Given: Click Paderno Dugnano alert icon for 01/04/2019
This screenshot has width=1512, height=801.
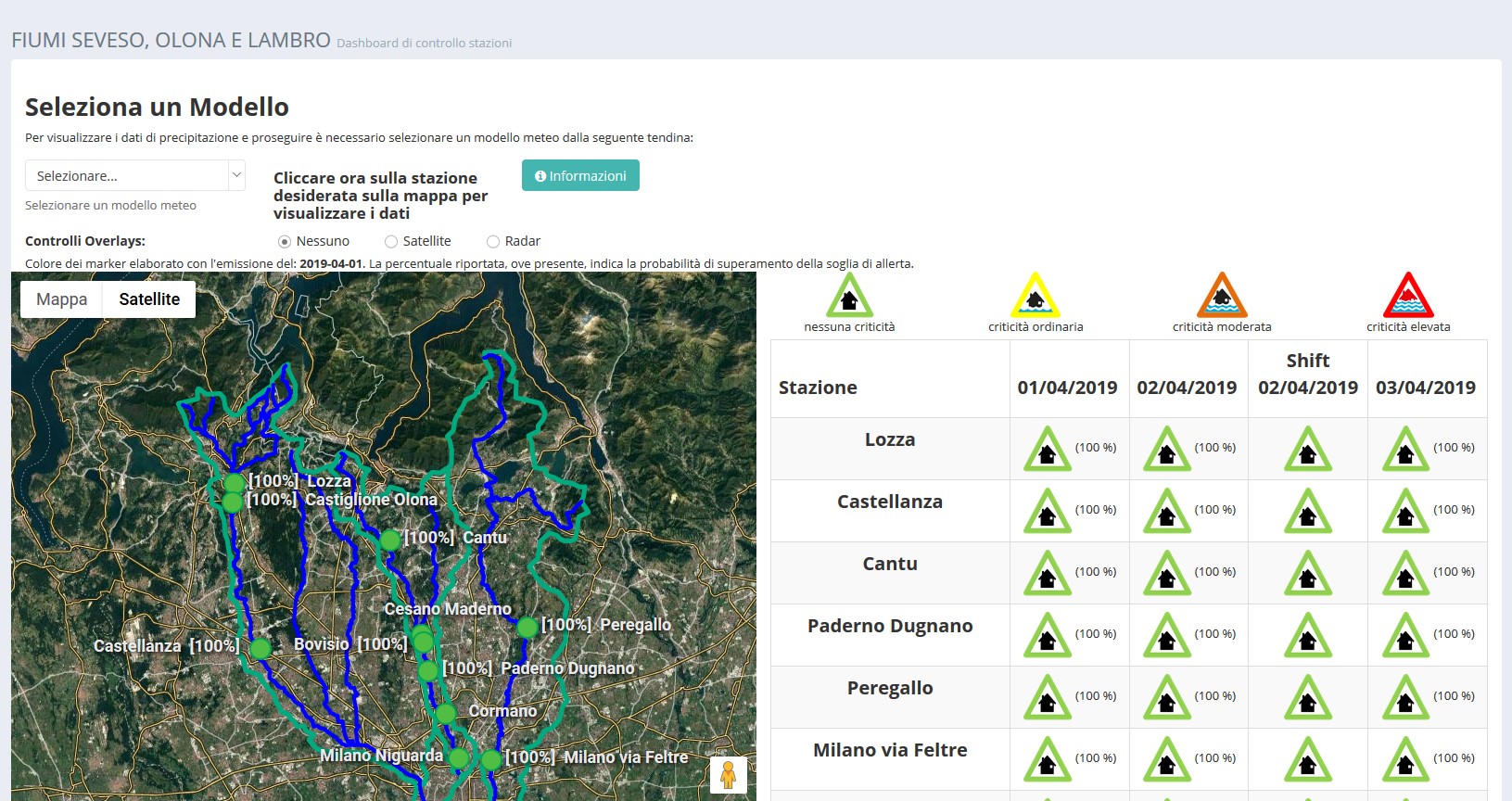Looking at the screenshot, I should 1048,635.
